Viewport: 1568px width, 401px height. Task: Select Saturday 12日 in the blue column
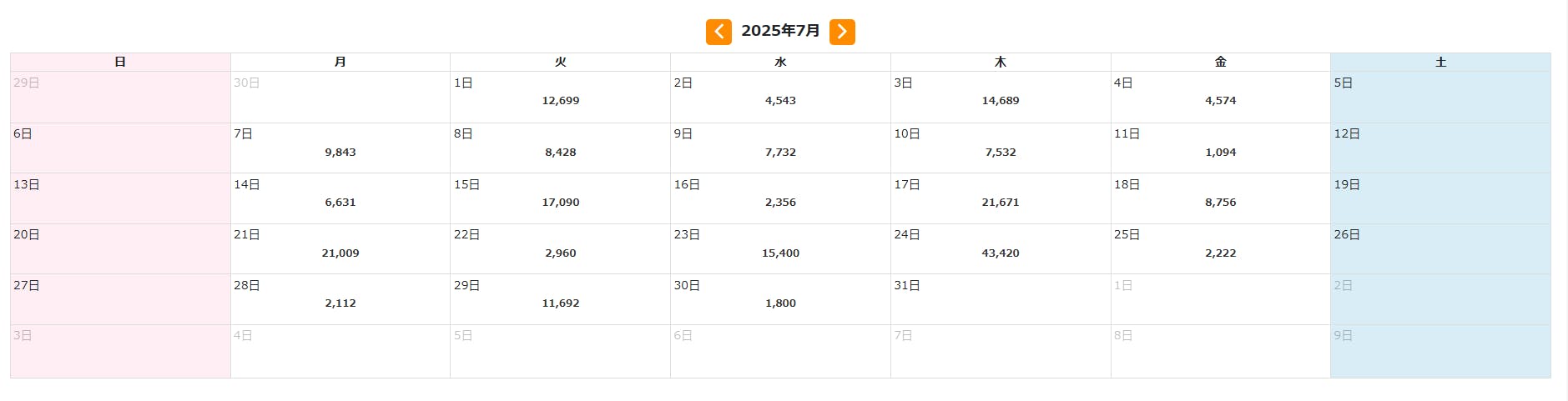coord(1440,148)
